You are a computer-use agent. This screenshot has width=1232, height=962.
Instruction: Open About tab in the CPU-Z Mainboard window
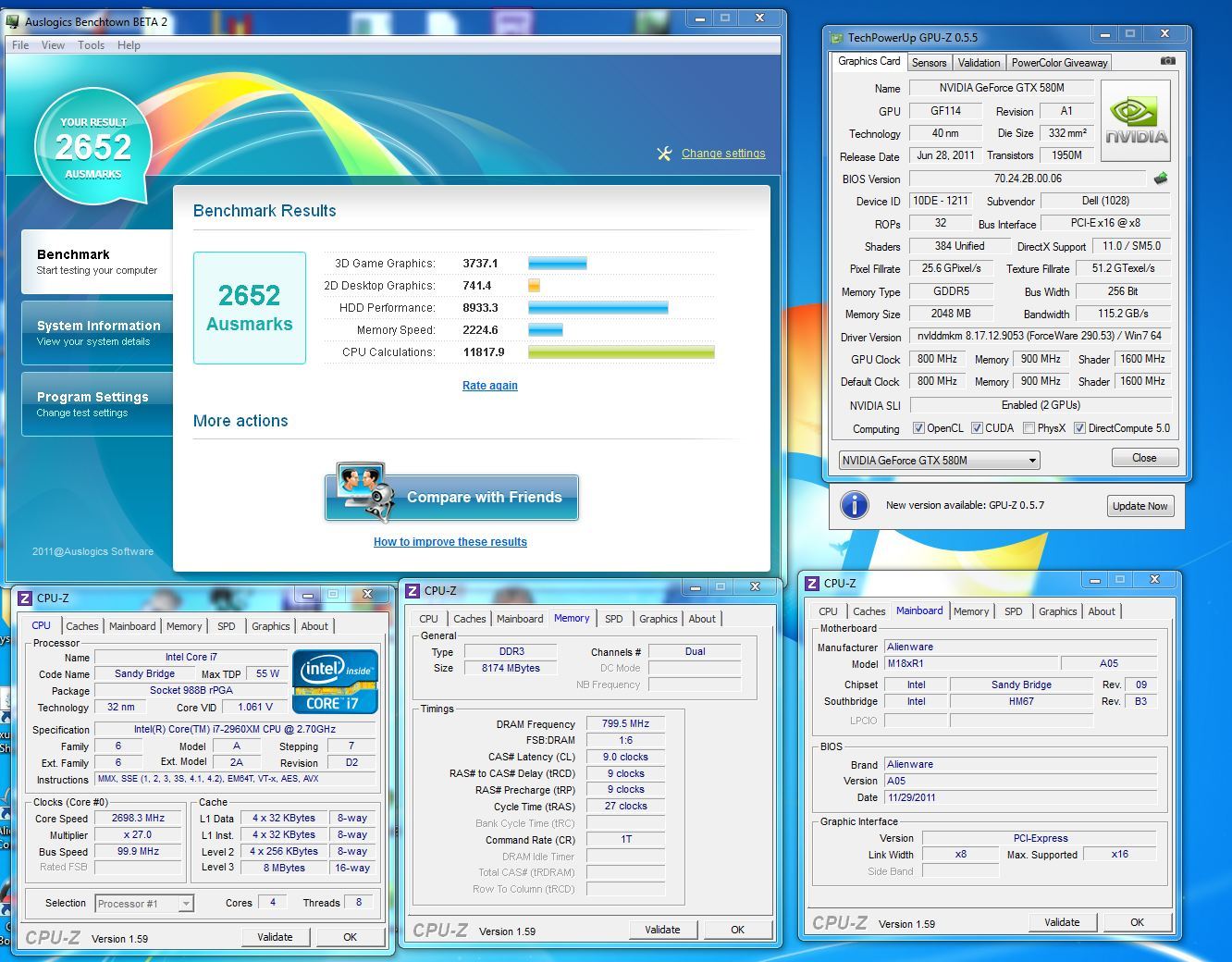point(1102,611)
